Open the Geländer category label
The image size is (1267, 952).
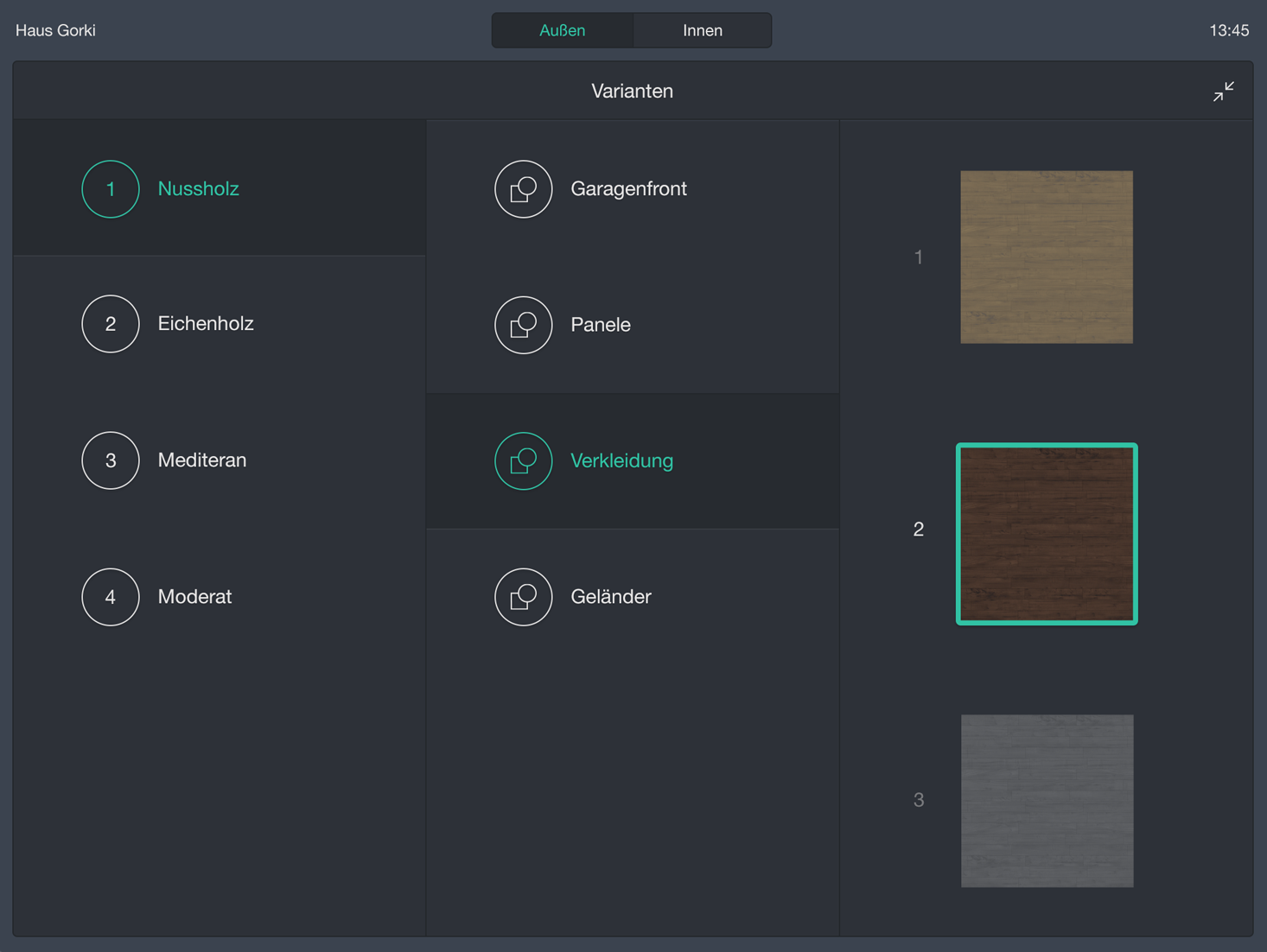pyautogui.click(x=610, y=597)
